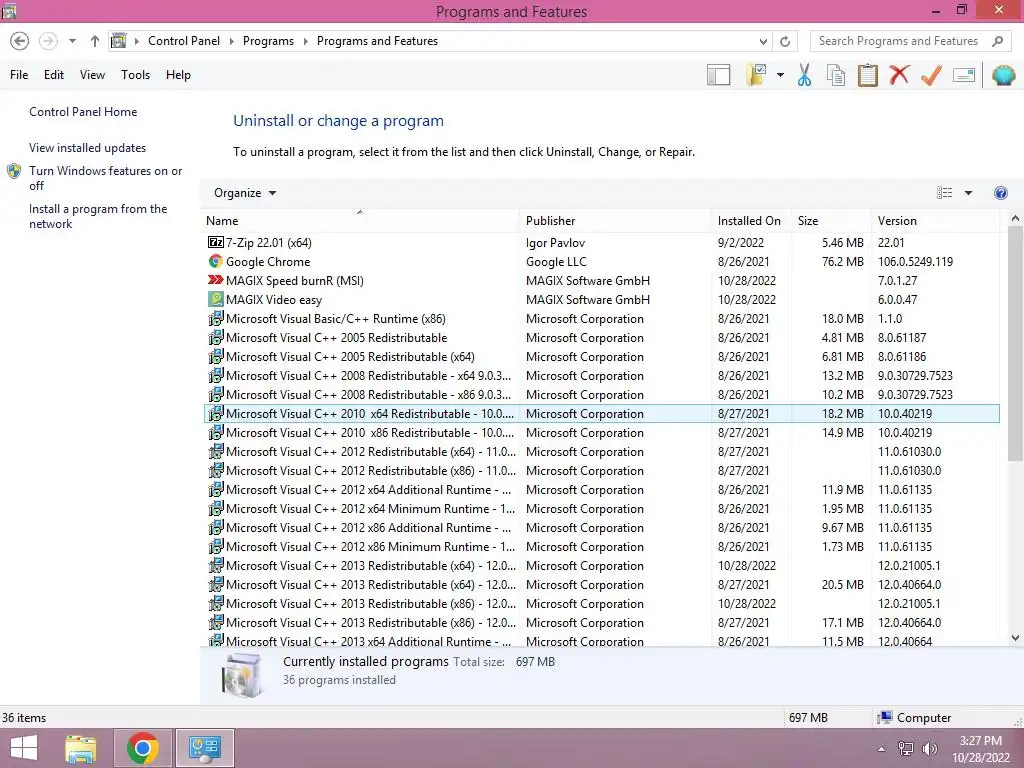Viewport: 1024px width, 768px height.
Task: Click Turn Windows features on or off
Action: point(105,178)
